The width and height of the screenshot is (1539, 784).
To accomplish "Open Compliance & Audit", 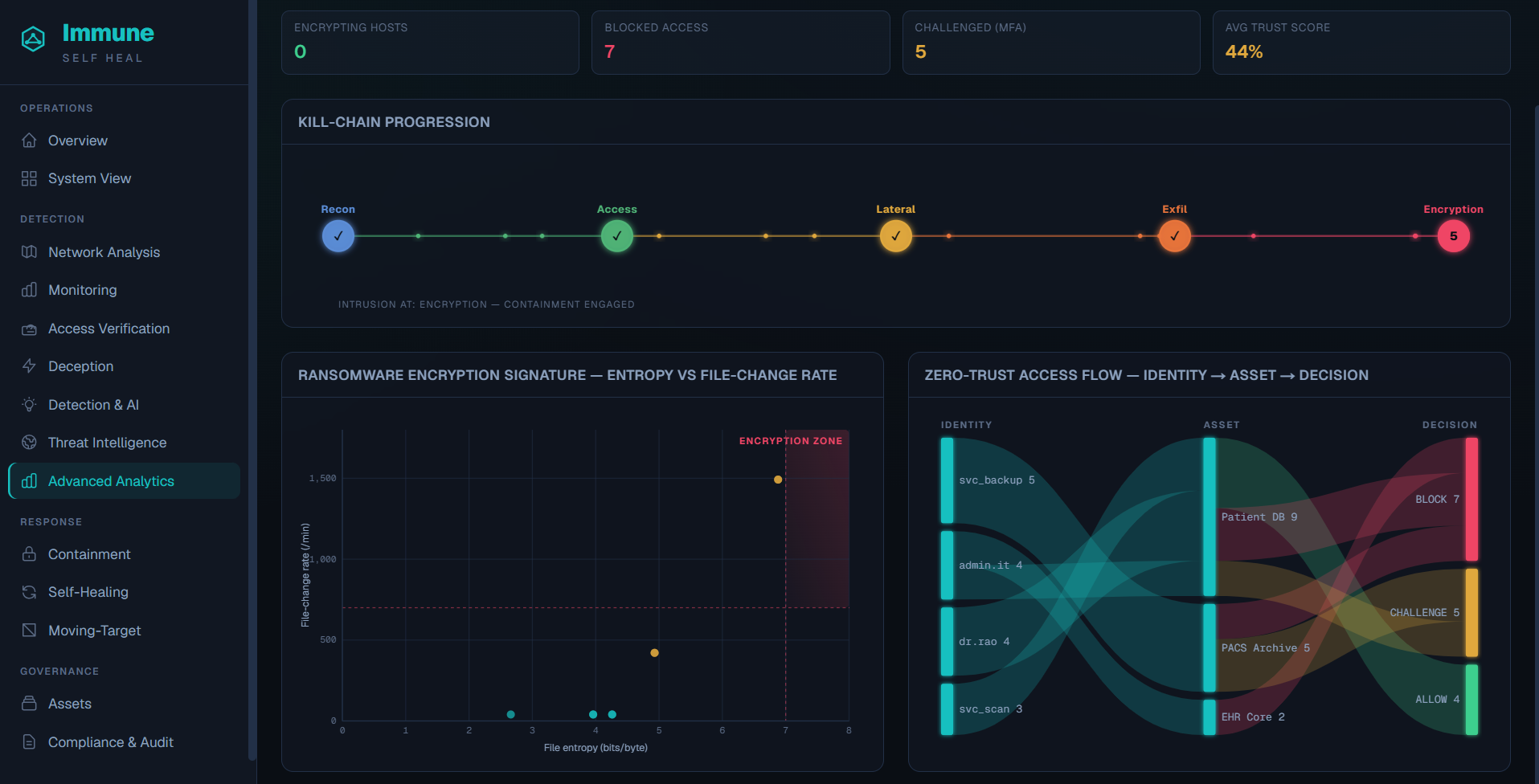I will (124, 742).
